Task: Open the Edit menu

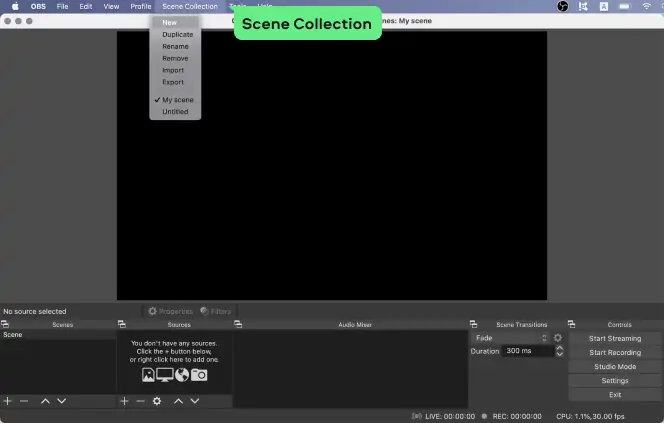Action: coord(86,6)
